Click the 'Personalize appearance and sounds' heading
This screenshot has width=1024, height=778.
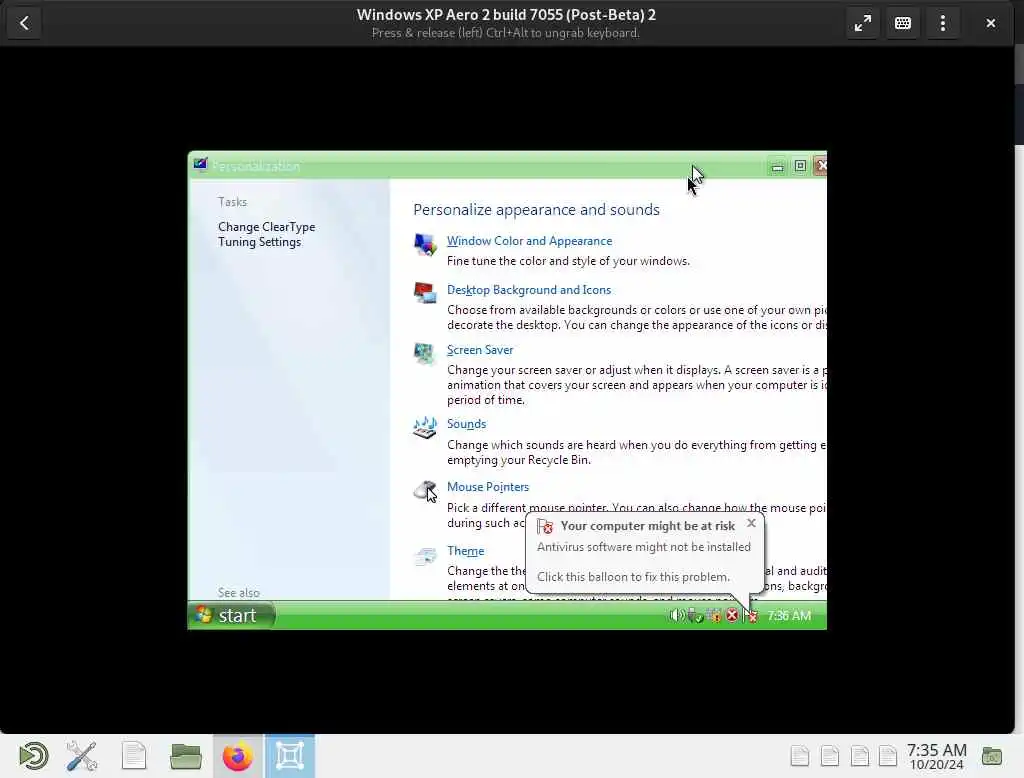point(536,210)
